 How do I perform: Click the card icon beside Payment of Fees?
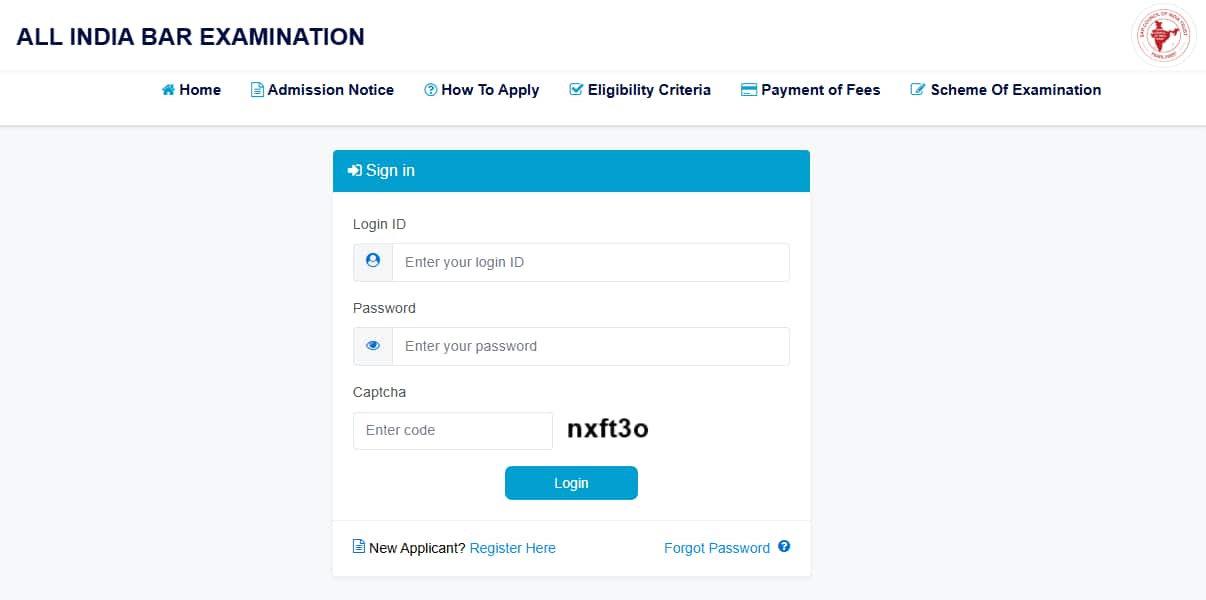coord(747,89)
